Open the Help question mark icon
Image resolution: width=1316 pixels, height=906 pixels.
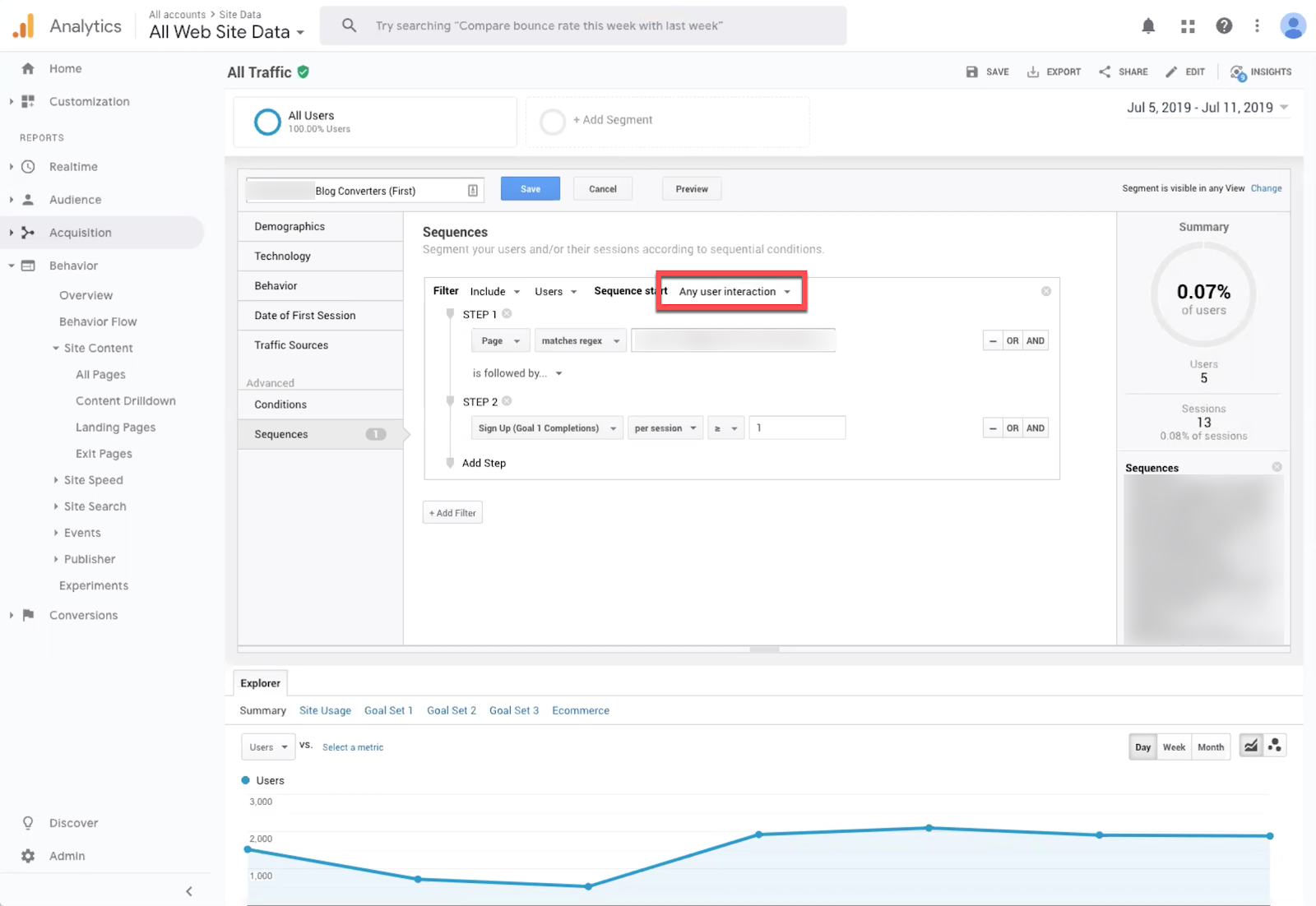point(1224,25)
